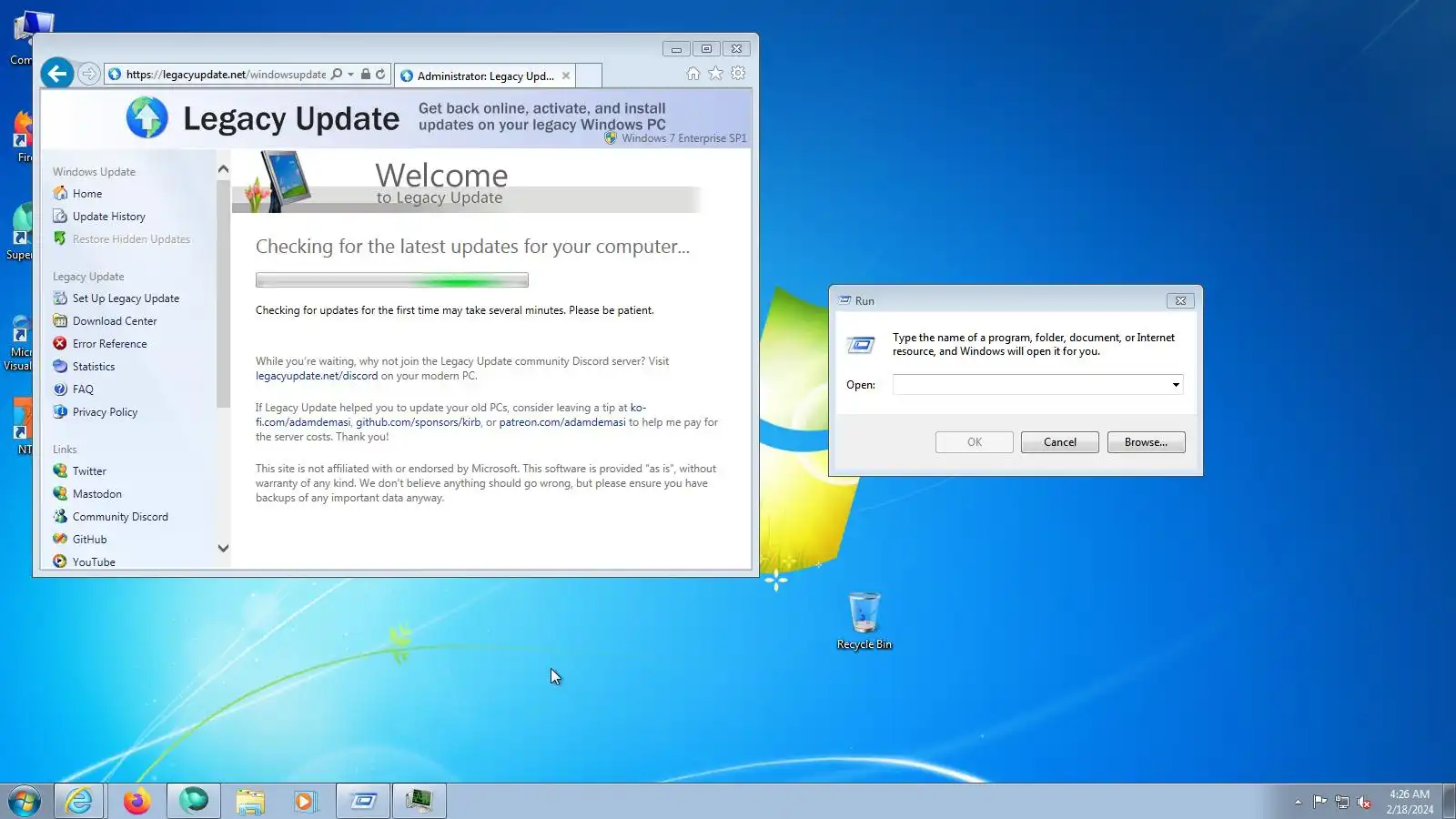The height and width of the screenshot is (819, 1456).
Task: Click Restore Hidden Updates sidebar link
Action: (x=131, y=239)
